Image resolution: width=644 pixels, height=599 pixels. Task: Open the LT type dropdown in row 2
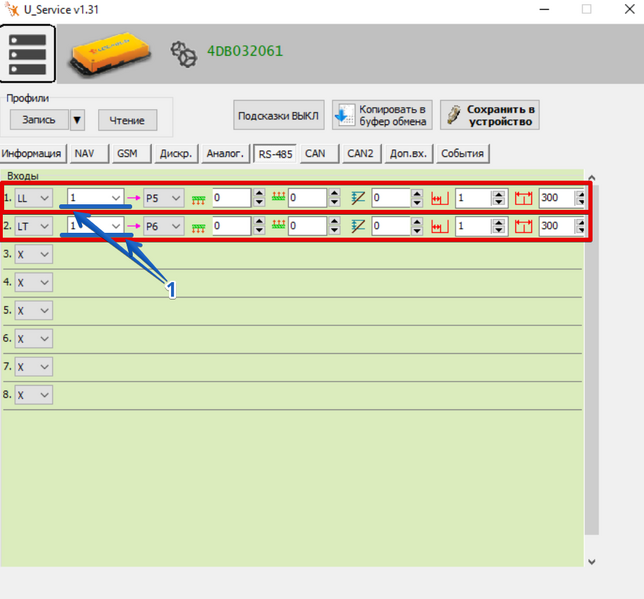point(34,226)
